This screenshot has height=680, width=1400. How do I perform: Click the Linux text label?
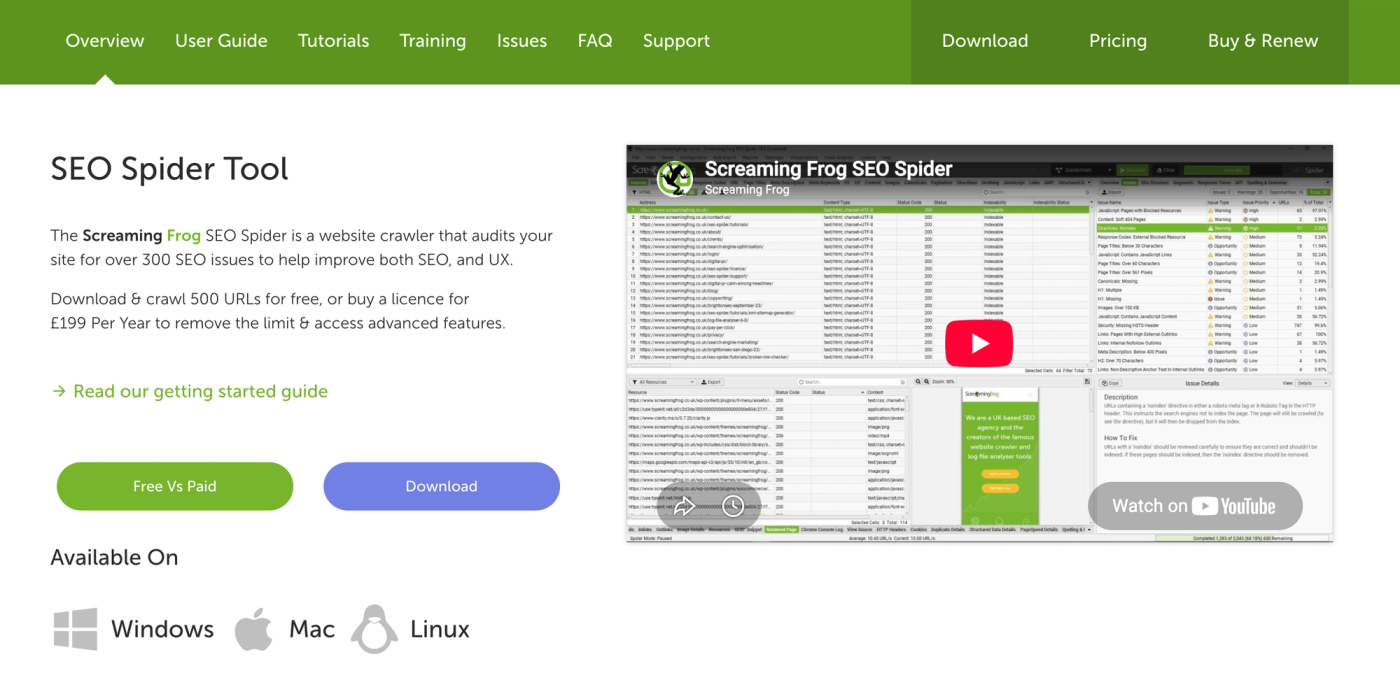pos(440,629)
